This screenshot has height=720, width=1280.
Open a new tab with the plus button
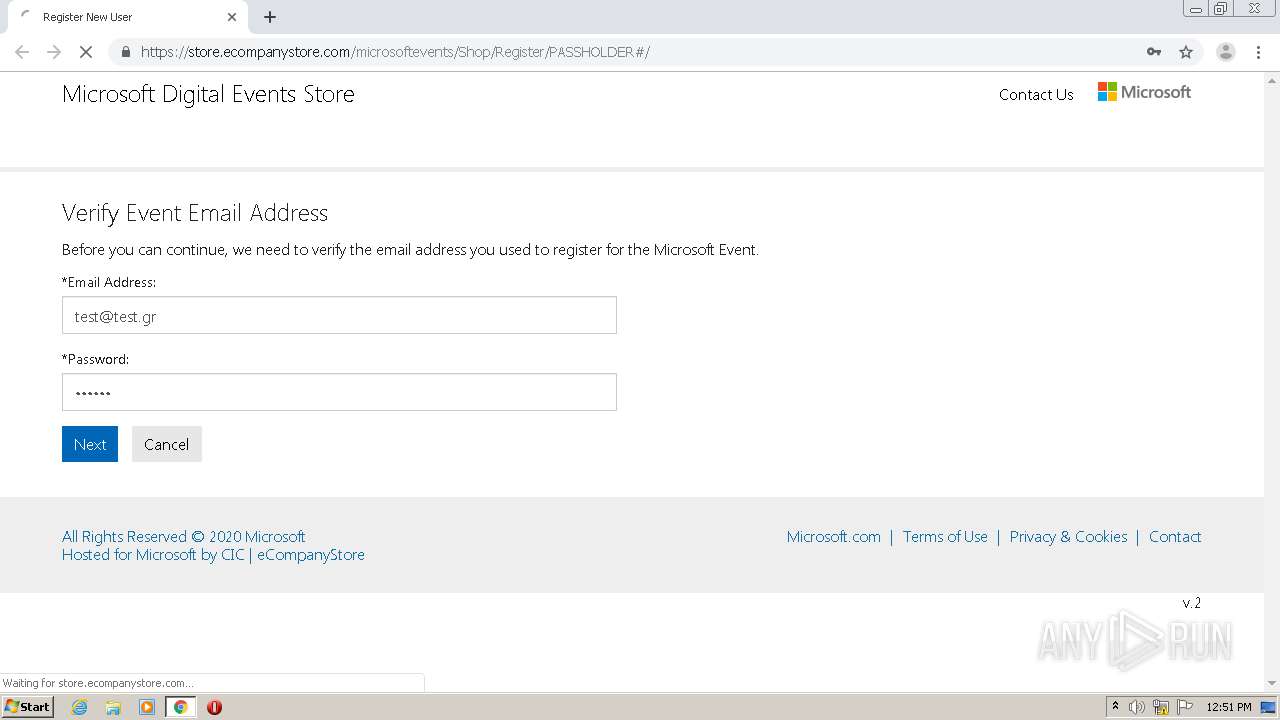[270, 17]
